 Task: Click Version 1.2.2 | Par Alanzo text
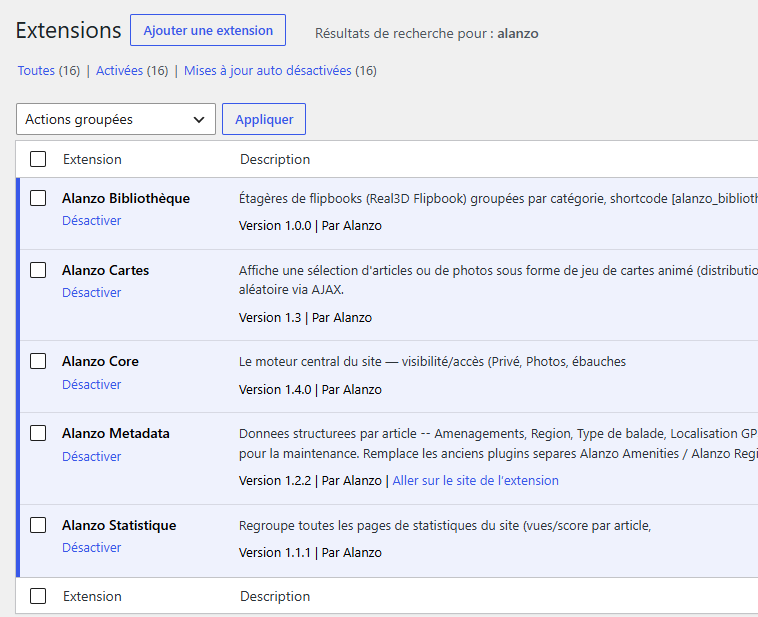point(310,481)
